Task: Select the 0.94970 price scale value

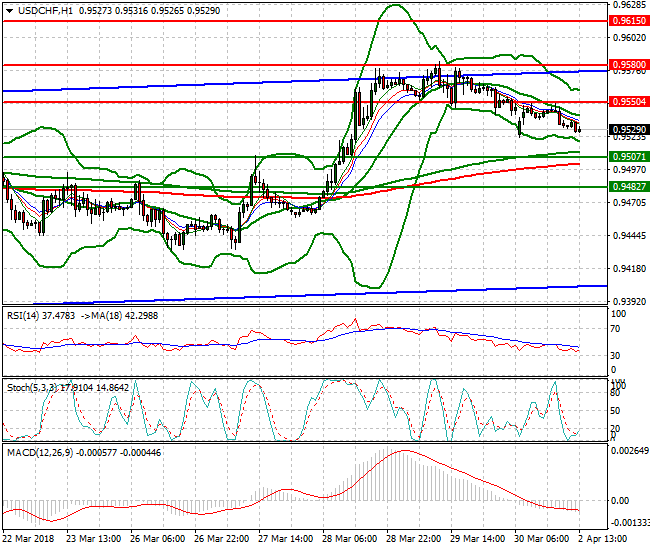Action: click(629, 170)
